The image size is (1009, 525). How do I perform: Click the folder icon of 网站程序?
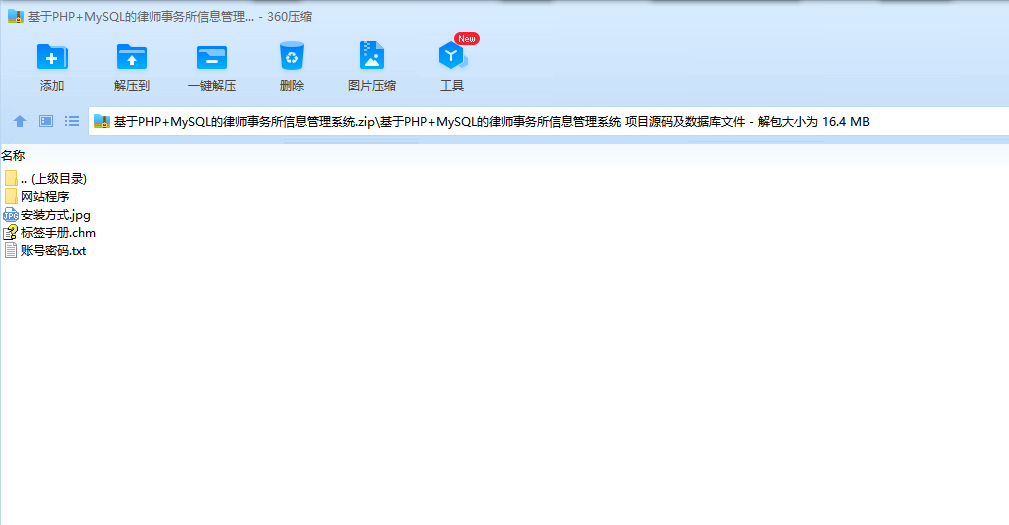click(11, 196)
